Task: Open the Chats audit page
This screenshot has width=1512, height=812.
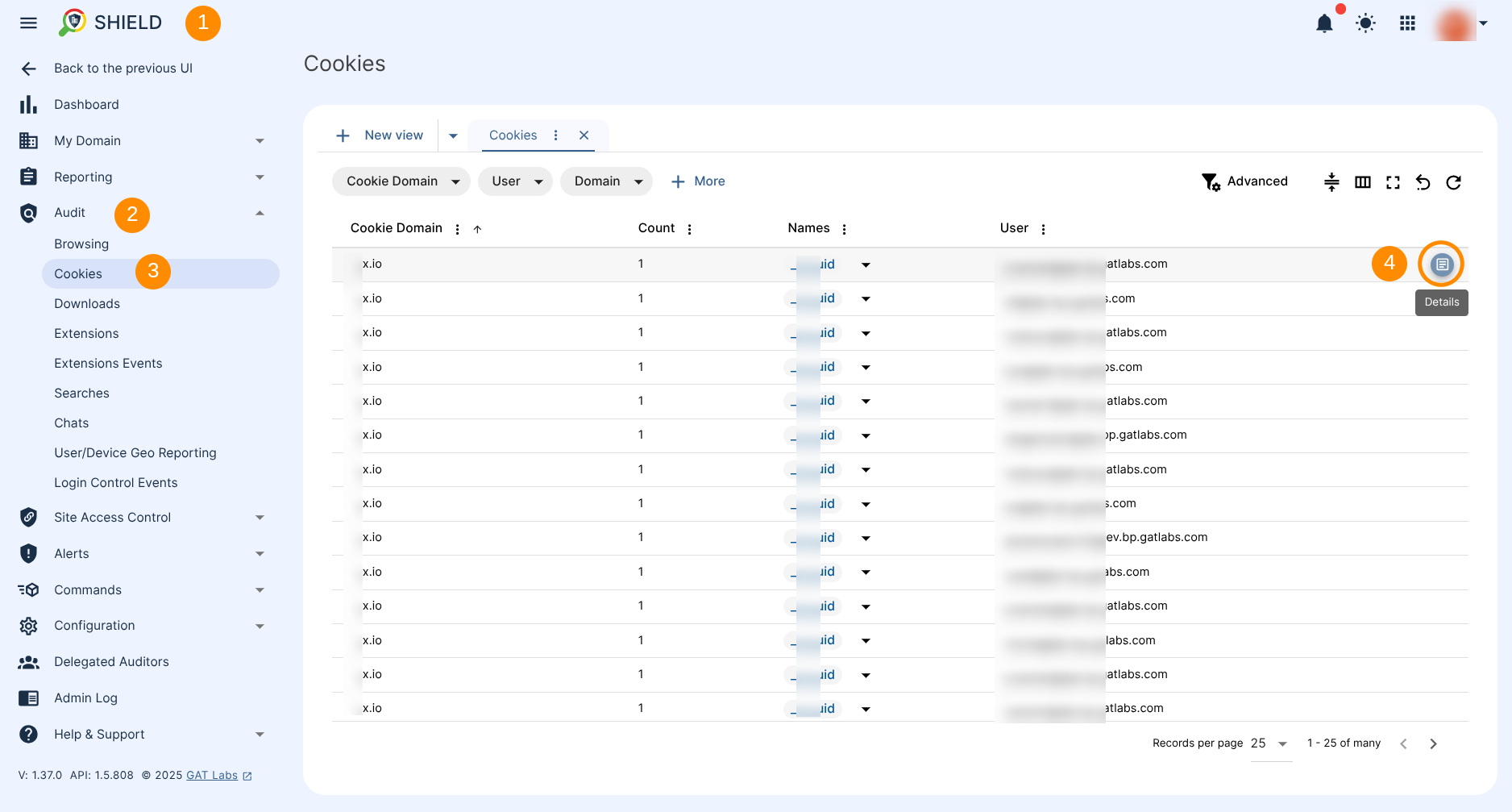Action: pyautogui.click(x=72, y=423)
